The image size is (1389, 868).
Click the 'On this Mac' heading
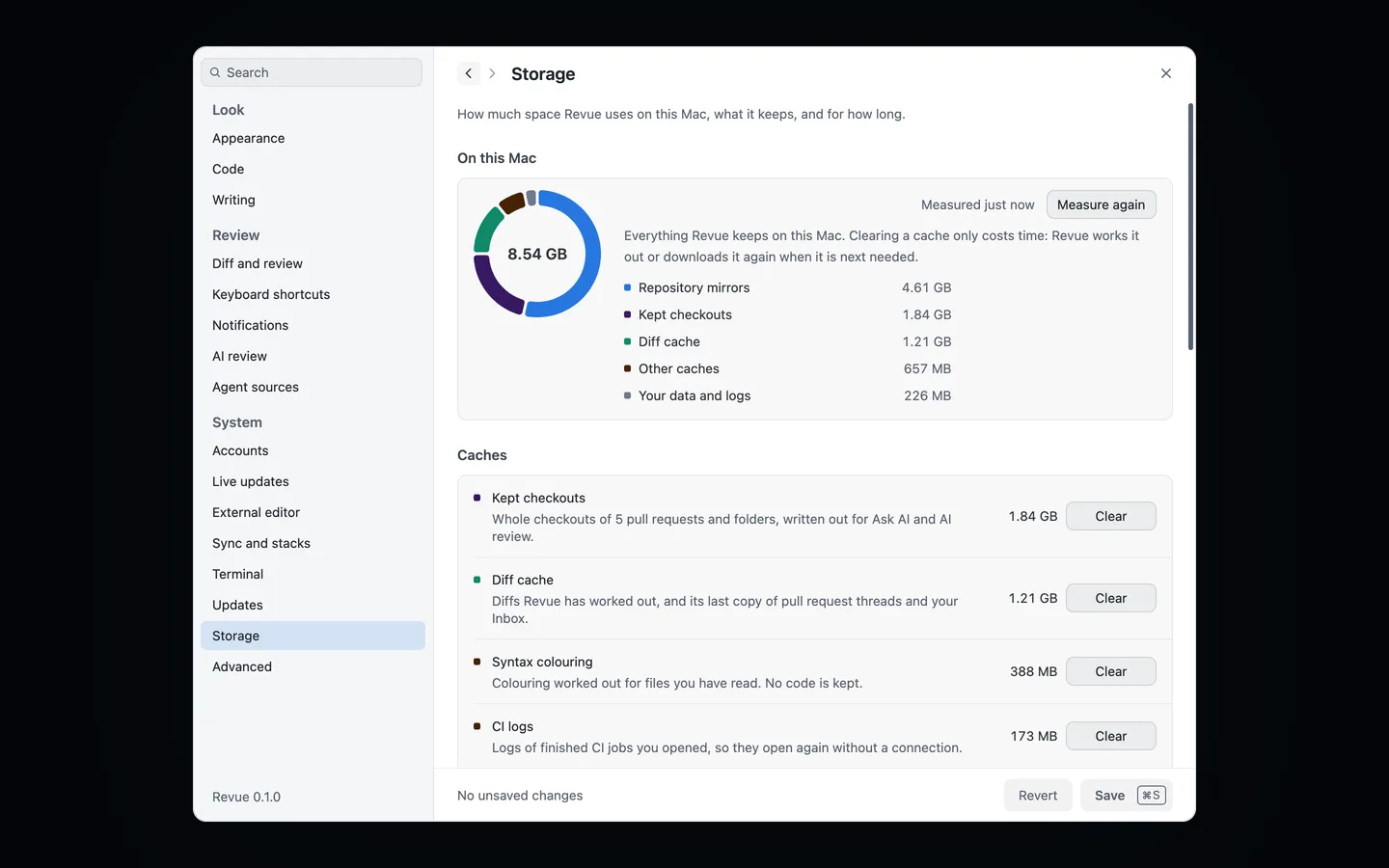pos(497,158)
